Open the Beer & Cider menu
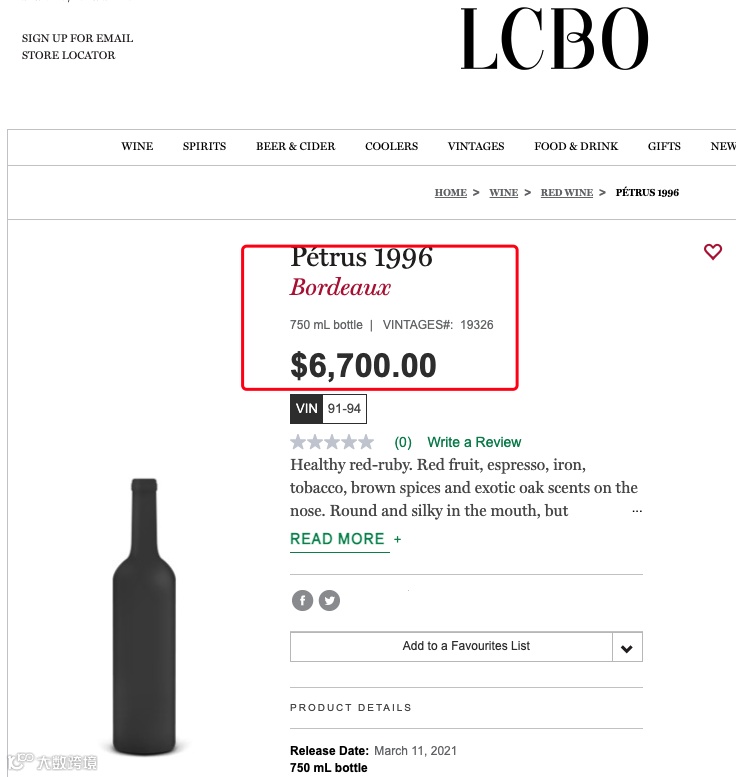Image resolution: width=736 pixels, height=777 pixels. [x=296, y=146]
